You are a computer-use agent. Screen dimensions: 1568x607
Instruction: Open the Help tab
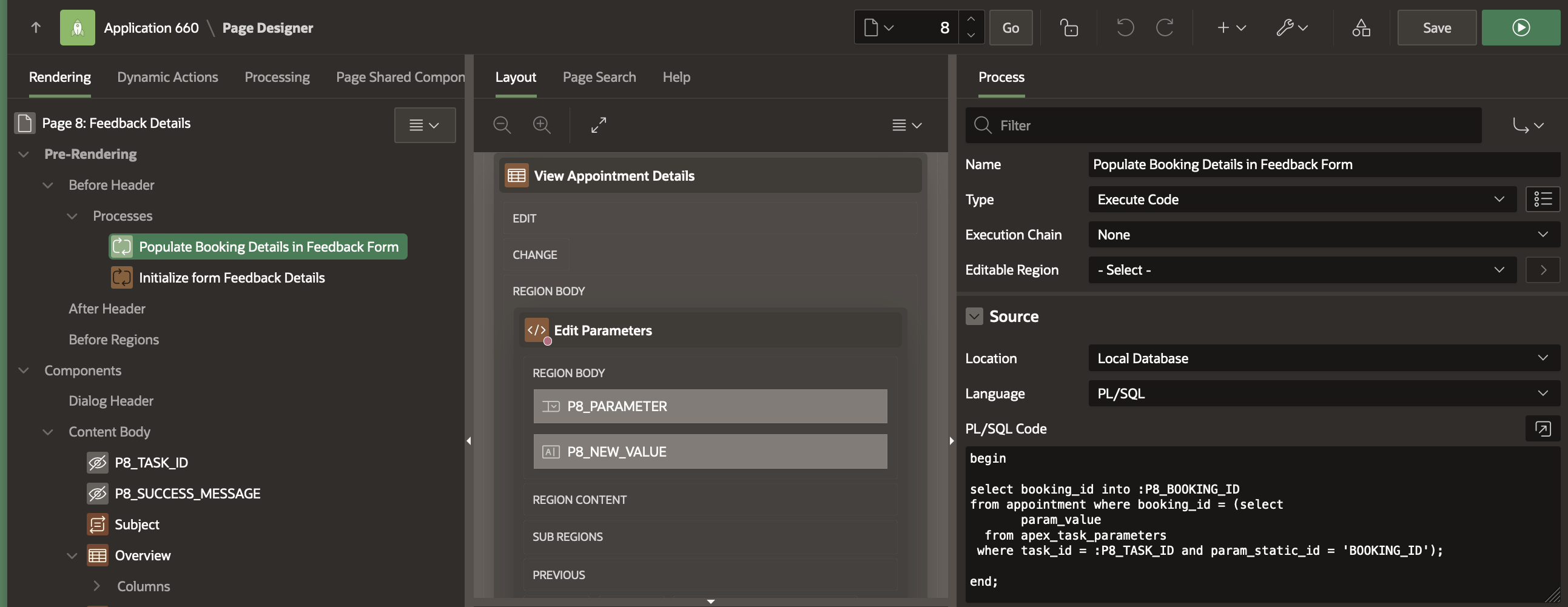pos(676,77)
